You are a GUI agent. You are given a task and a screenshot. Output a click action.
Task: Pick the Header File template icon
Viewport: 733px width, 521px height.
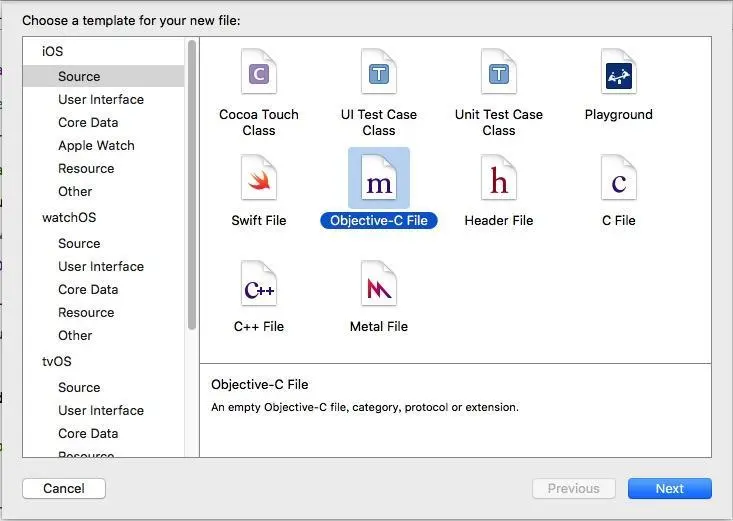[x=499, y=180]
